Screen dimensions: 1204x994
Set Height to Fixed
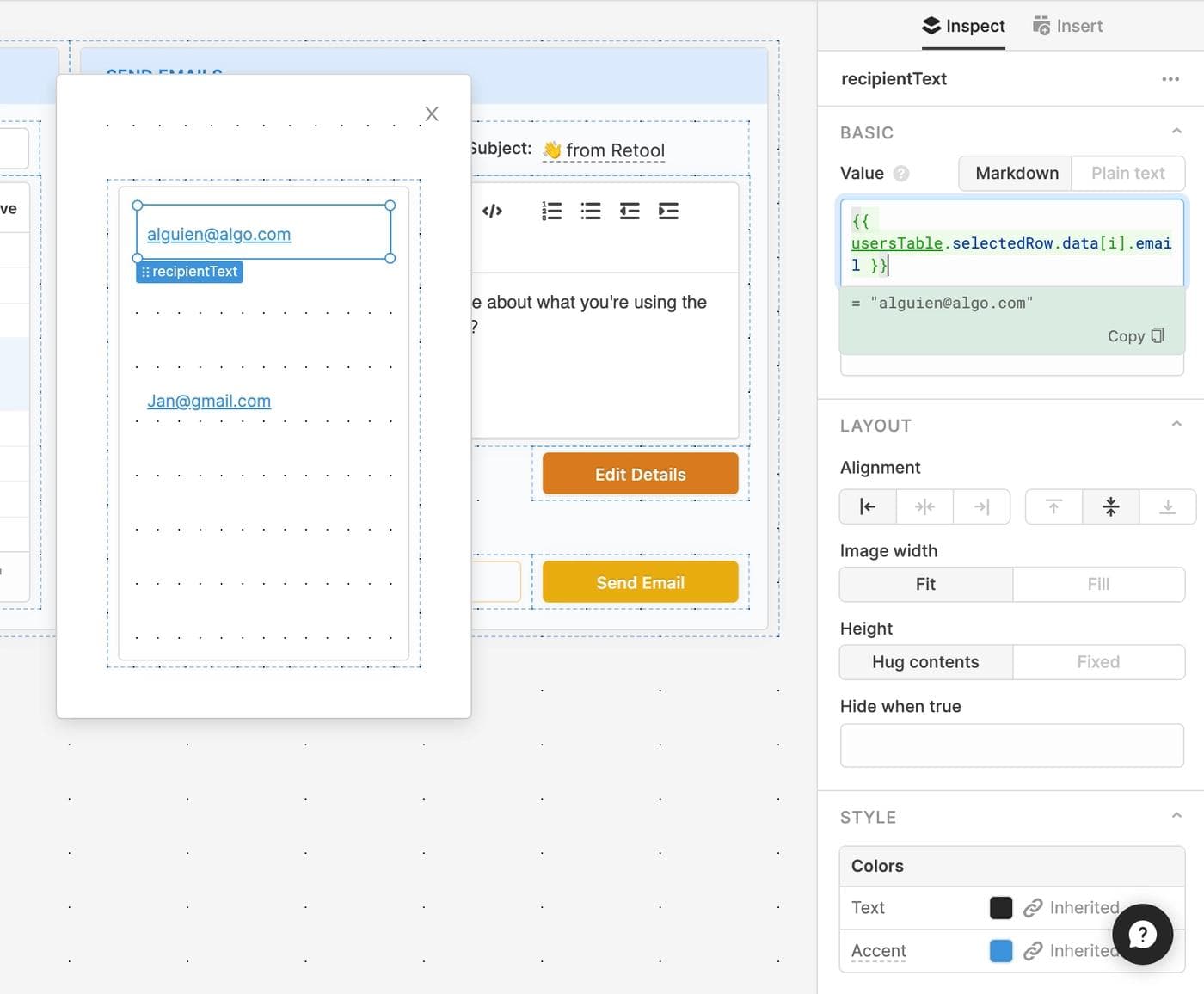[1098, 661]
